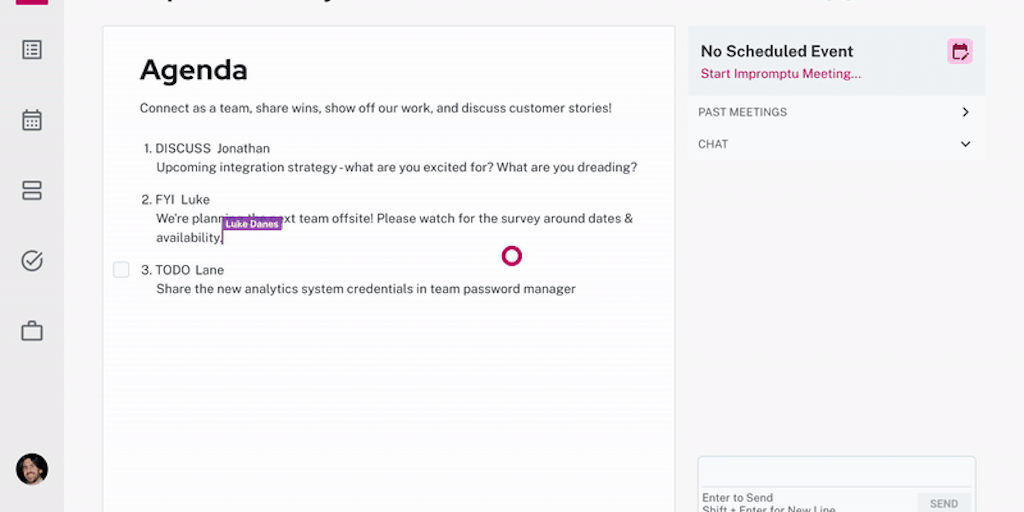1024x512 pixels.
Task: Collapse the Chat section chevron
Action: [x=965, y=144]
